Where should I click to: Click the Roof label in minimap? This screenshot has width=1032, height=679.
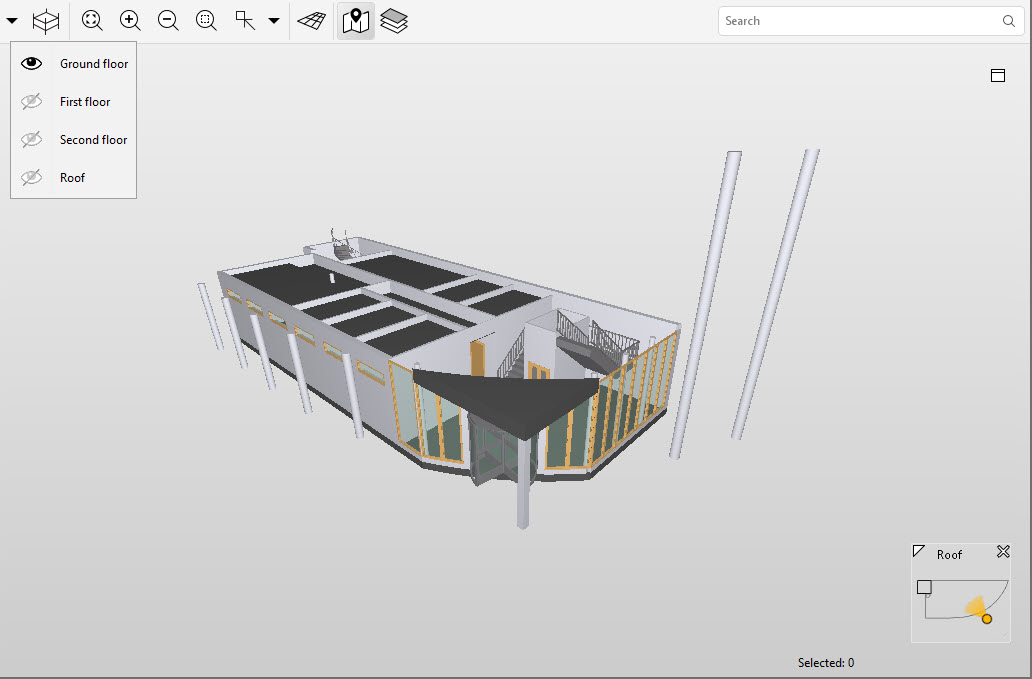[949, 555]
